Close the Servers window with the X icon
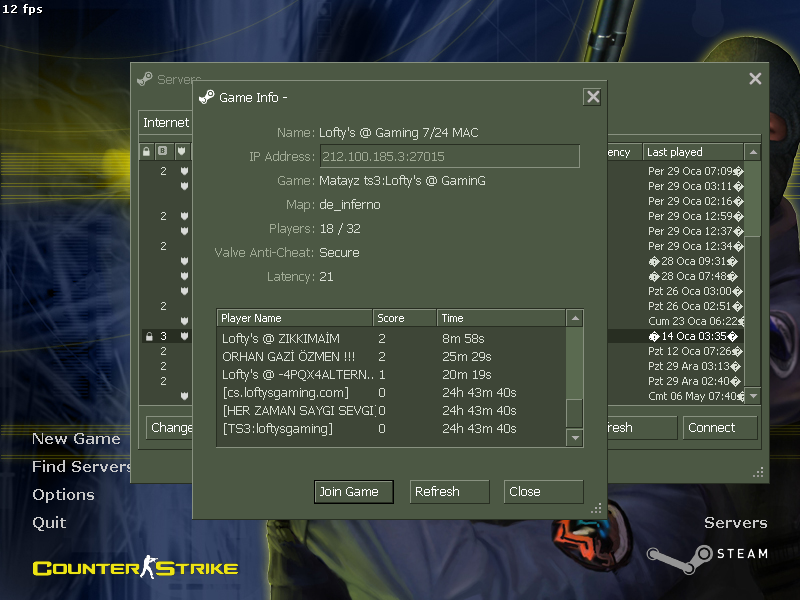The height and width of the screenshot is (600, 800). pyautogui.click(x=755, y=79)
